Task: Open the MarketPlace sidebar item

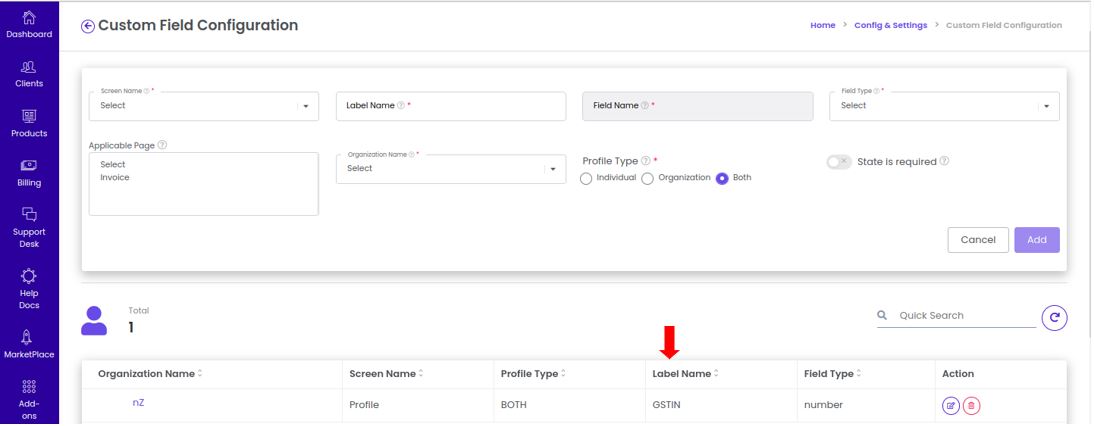Action: point(29,344)
